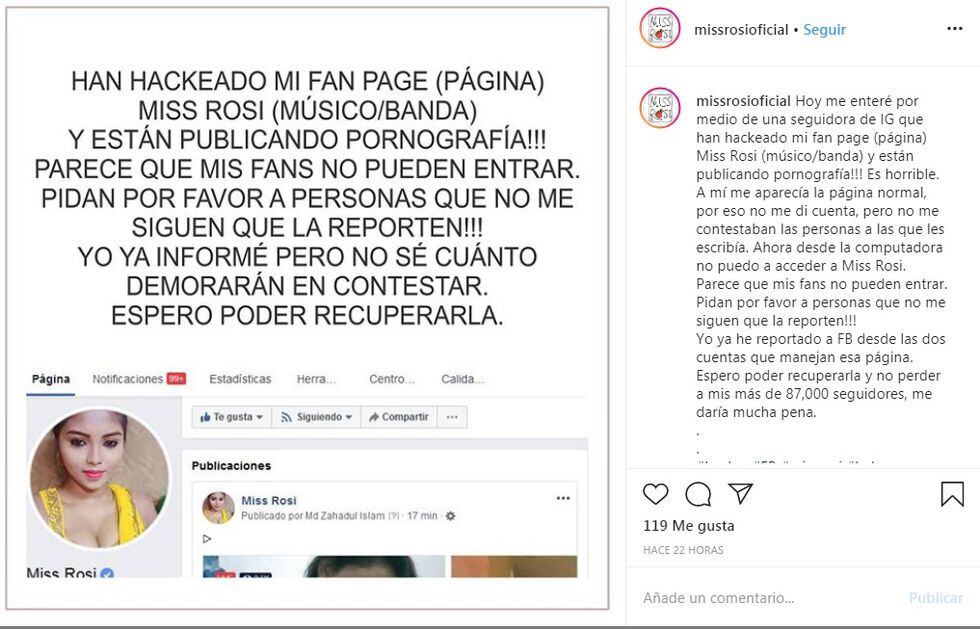
Task: Click the play triangle under Miss Rosi post
Action: 207,538
